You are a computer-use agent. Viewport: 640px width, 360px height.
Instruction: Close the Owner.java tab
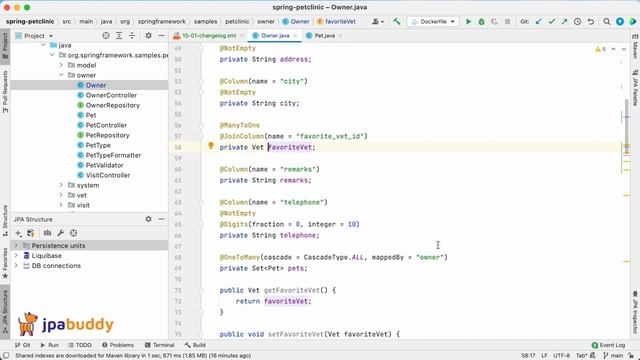[x=295, y=36]
